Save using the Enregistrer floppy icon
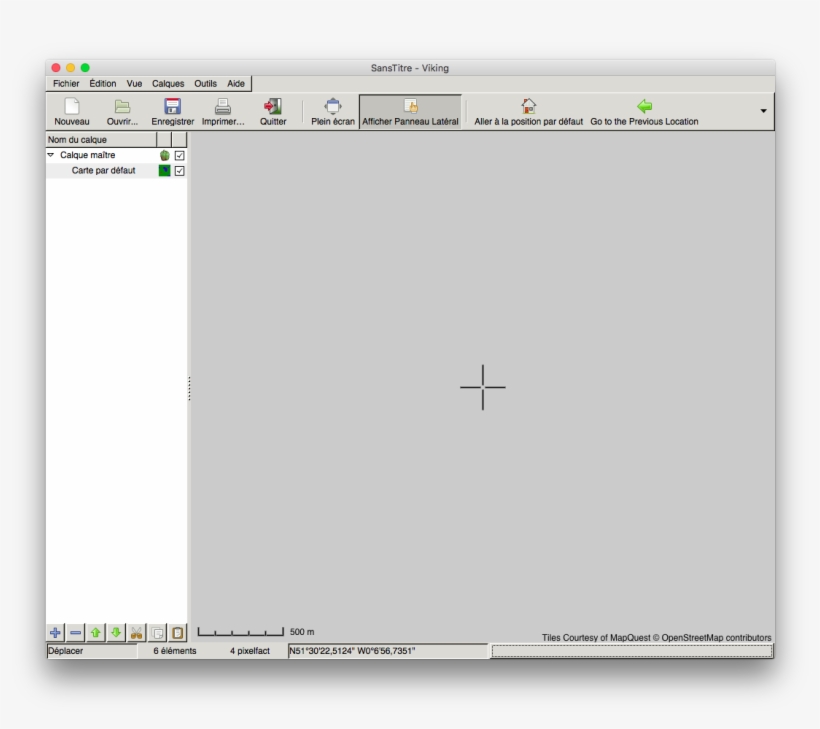Image resolution: width=820 pixels, height=729 pixels. click(172, 106)
